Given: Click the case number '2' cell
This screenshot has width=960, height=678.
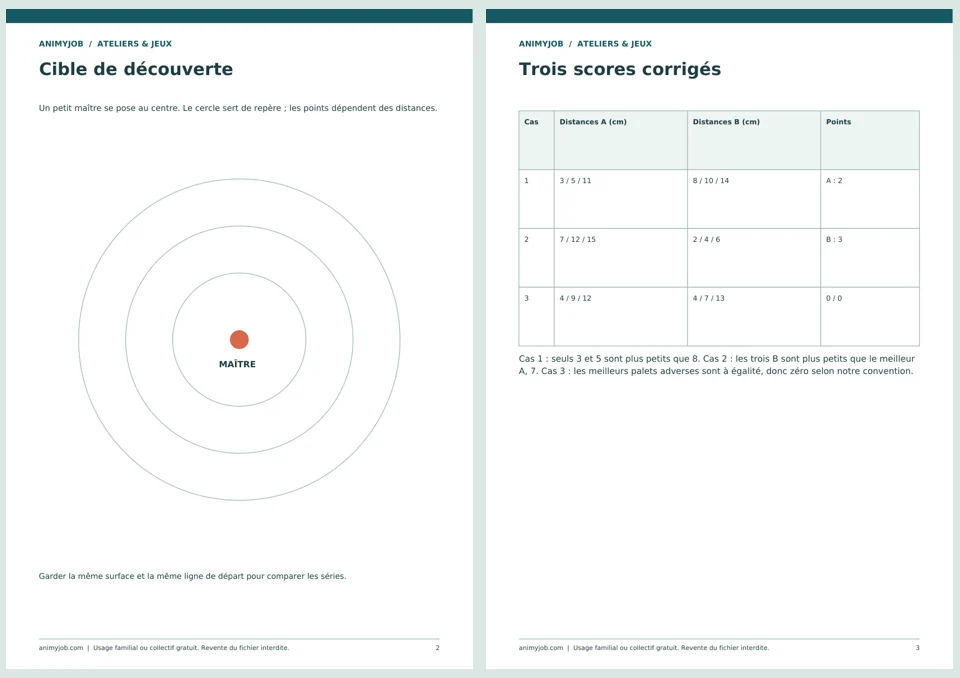Looking at the screenshot, I should coord(536,258).
